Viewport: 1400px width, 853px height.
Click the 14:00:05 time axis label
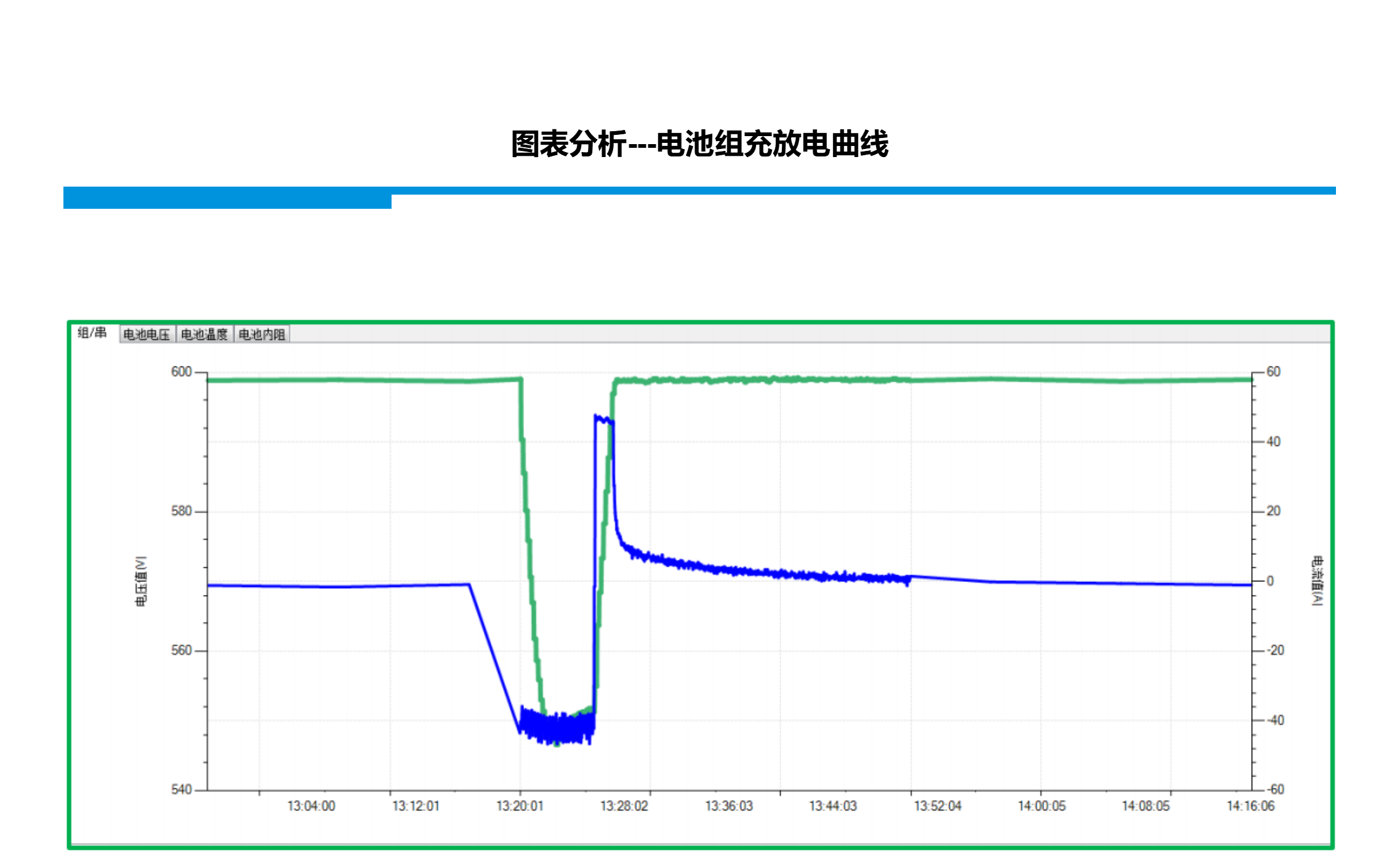(1041, 806)
